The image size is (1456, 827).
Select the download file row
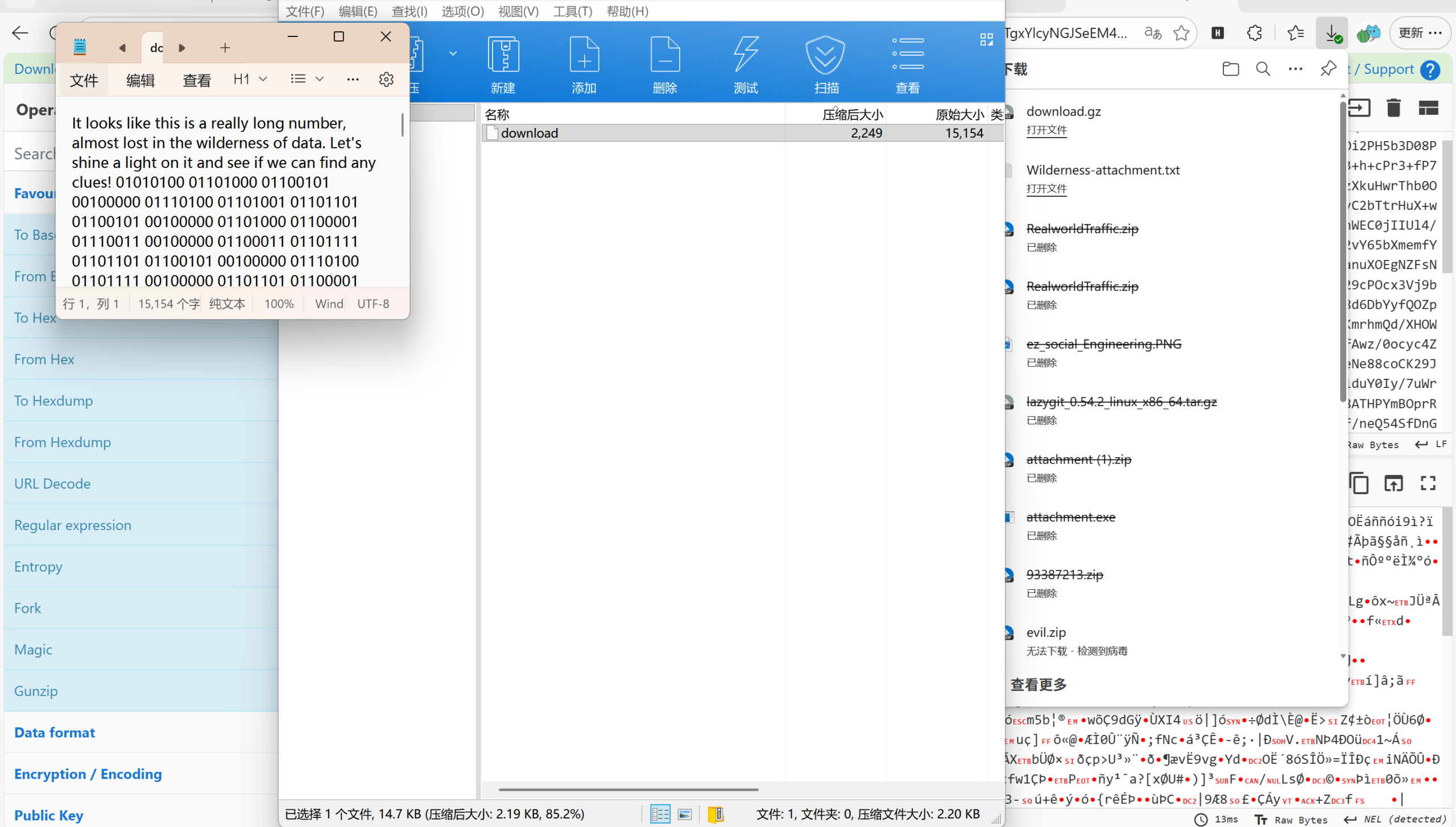pyautogui.click(x=529, y=133)
